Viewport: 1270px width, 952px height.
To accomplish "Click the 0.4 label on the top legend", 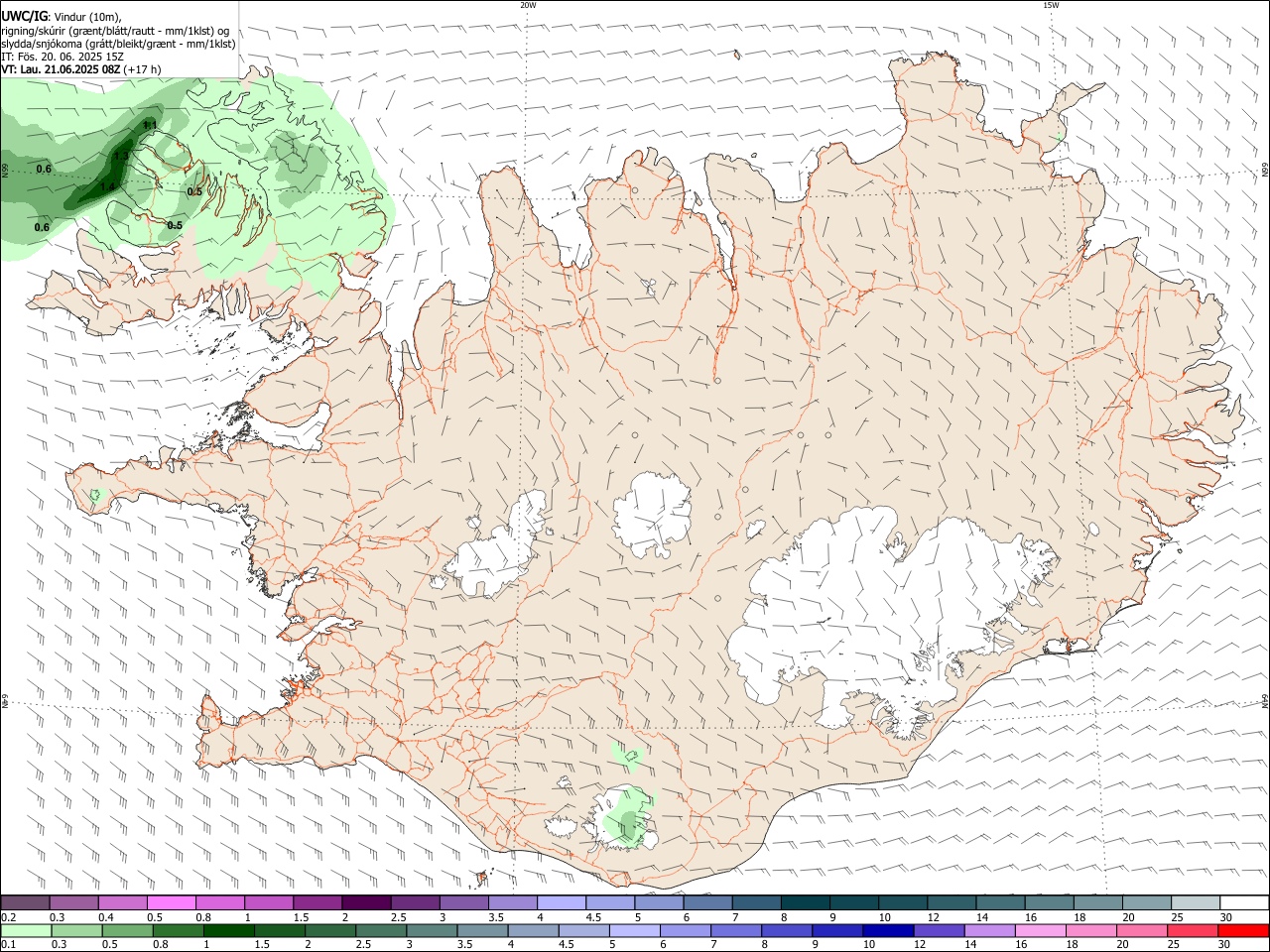I will [x=106, y=917].
